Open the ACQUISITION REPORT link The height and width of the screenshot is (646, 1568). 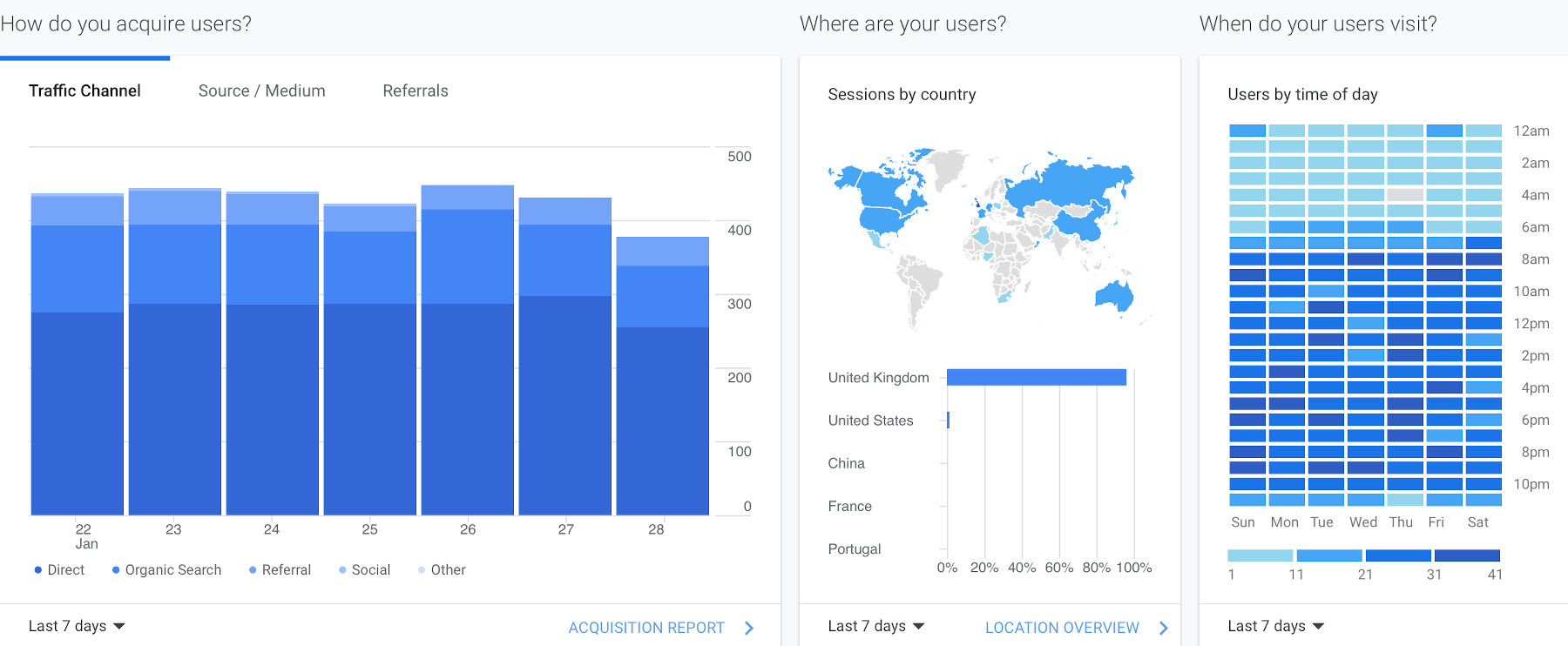pyautogui.click(x=646, y=628)
